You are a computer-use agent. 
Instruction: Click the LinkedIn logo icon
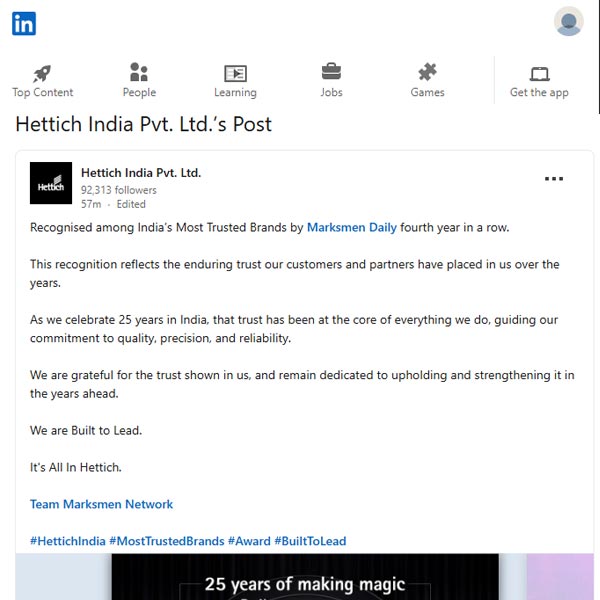(24, 23)
